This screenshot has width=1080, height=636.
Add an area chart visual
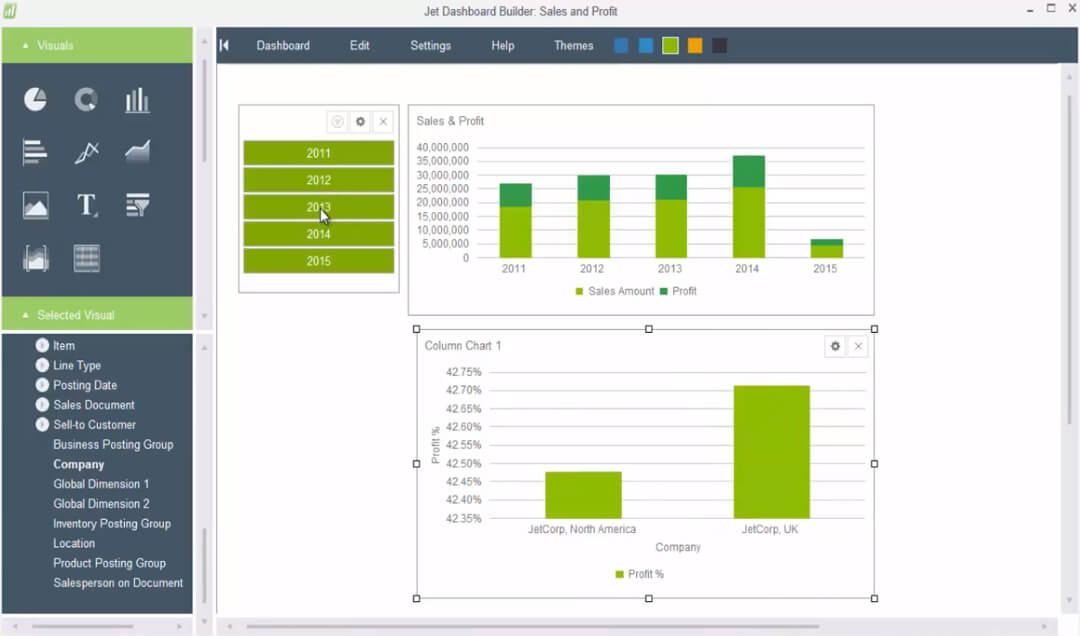point(138,152)
